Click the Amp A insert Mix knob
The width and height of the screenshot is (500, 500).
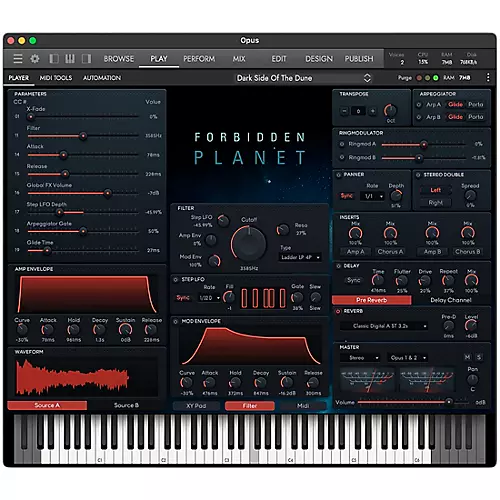click(355, 233)
